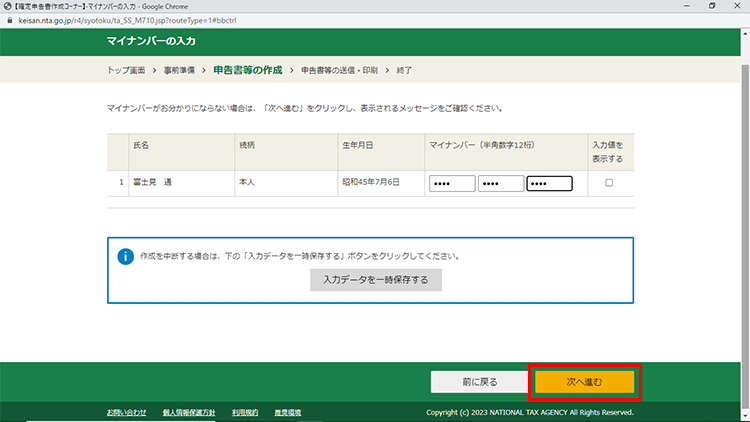This screenshot has width=750, height=422.
Task: Click the 次へ進む button
Action: (x=584, y=382)
